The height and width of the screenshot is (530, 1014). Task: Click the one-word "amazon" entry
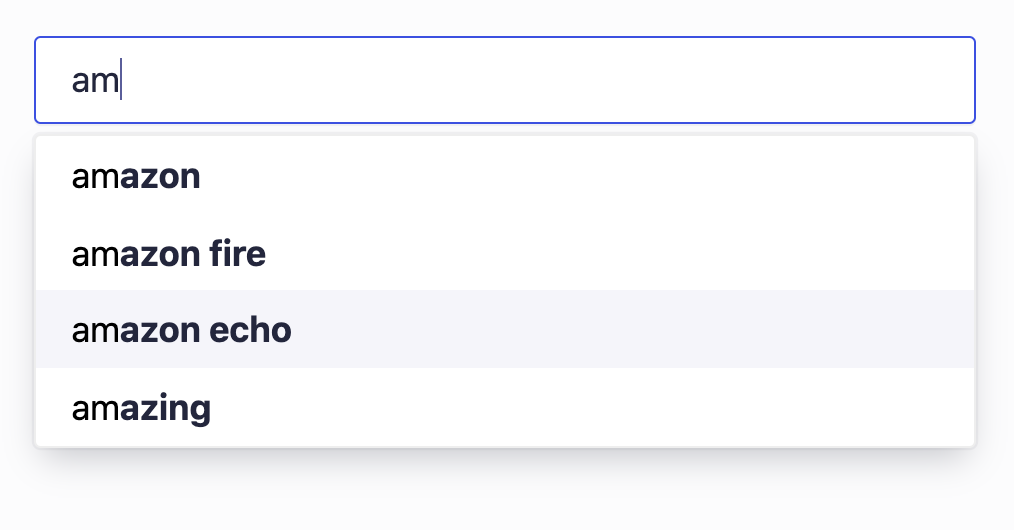pos(136,176)
